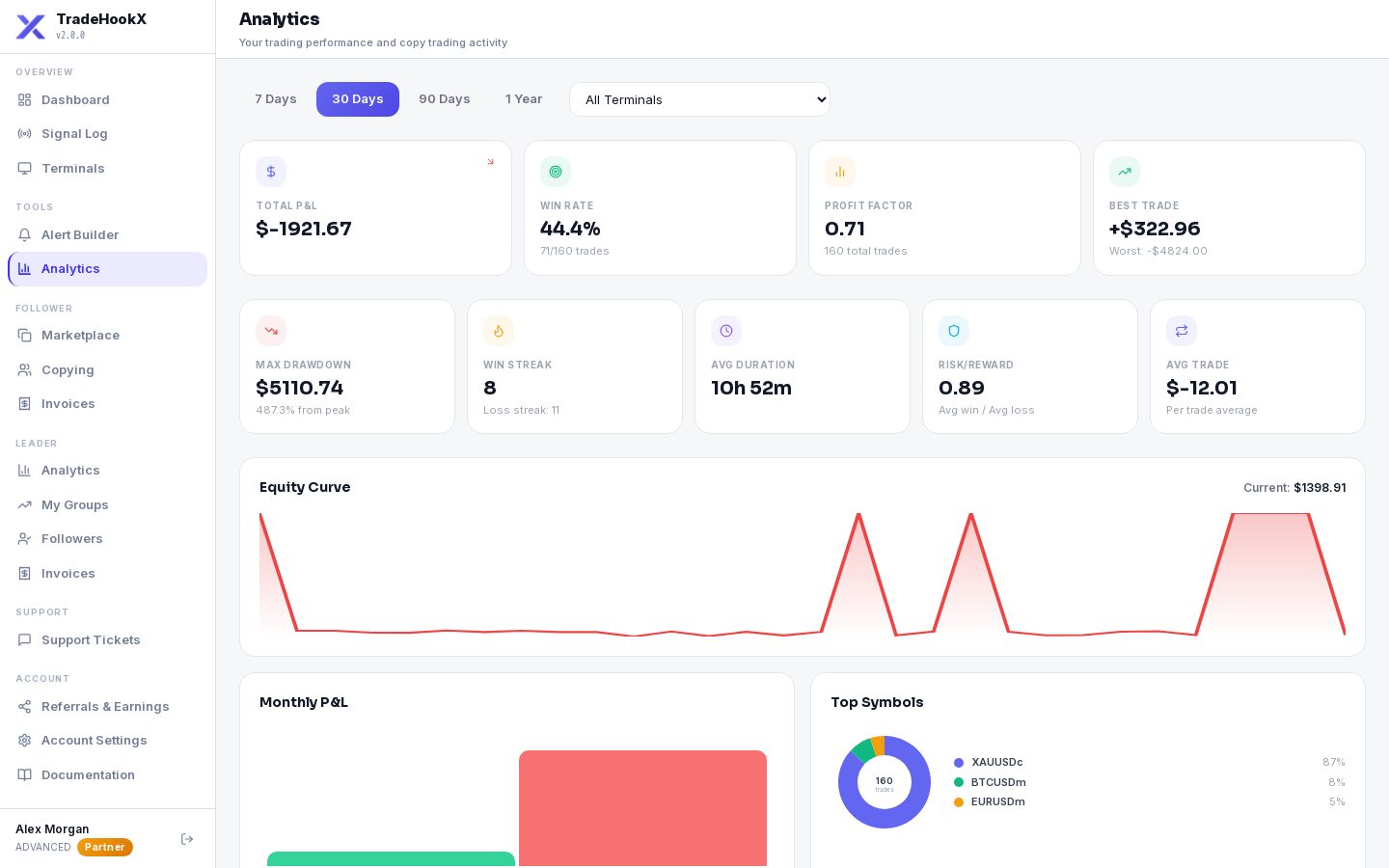Viewport: 1389px width, 868px height.
Task: Switch to the 7 Days range
Action: (x=276, y=99)
